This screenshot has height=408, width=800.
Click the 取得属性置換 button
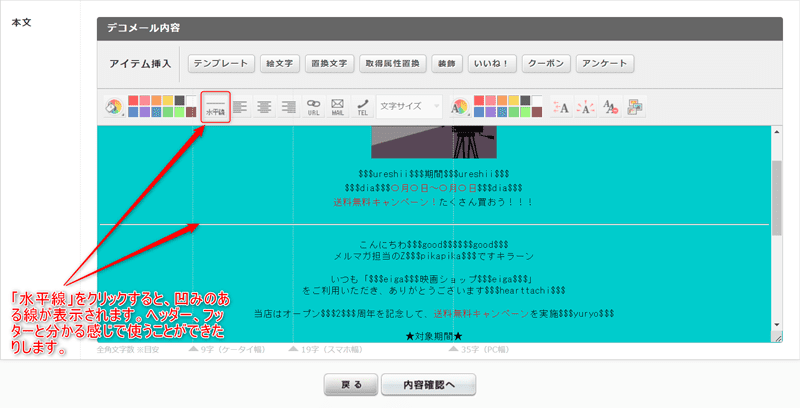coord(392,64)
